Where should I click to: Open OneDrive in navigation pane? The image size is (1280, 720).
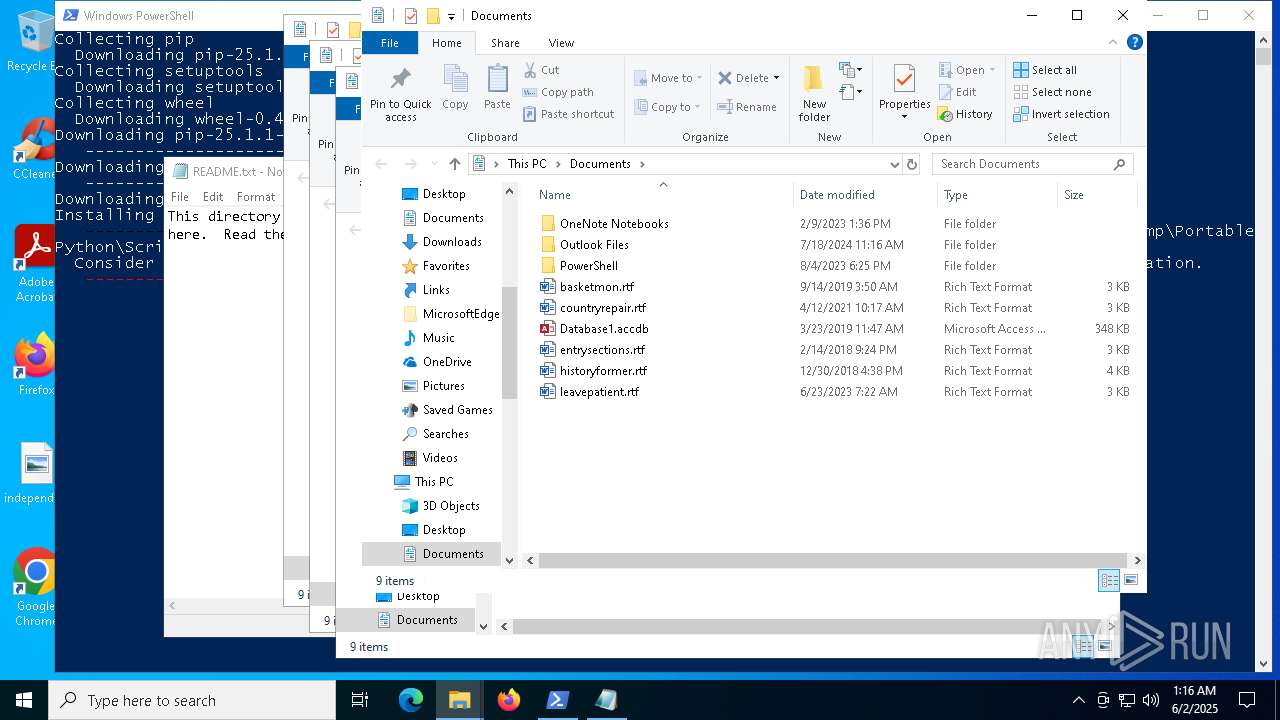(x=436, y=362)
